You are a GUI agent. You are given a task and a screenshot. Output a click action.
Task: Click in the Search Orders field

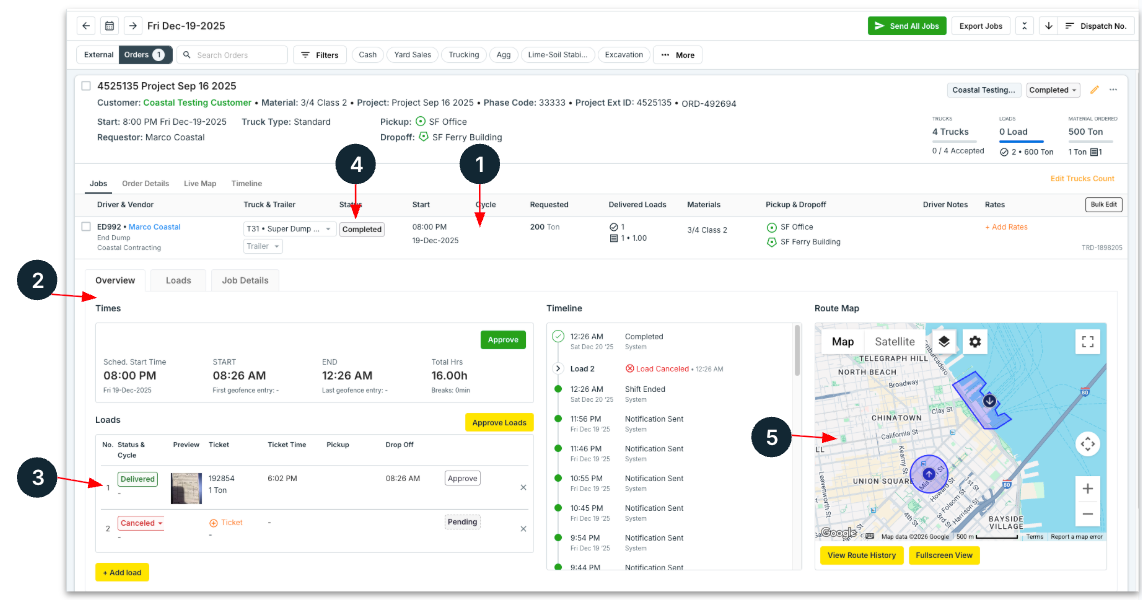tap(232, 55)
